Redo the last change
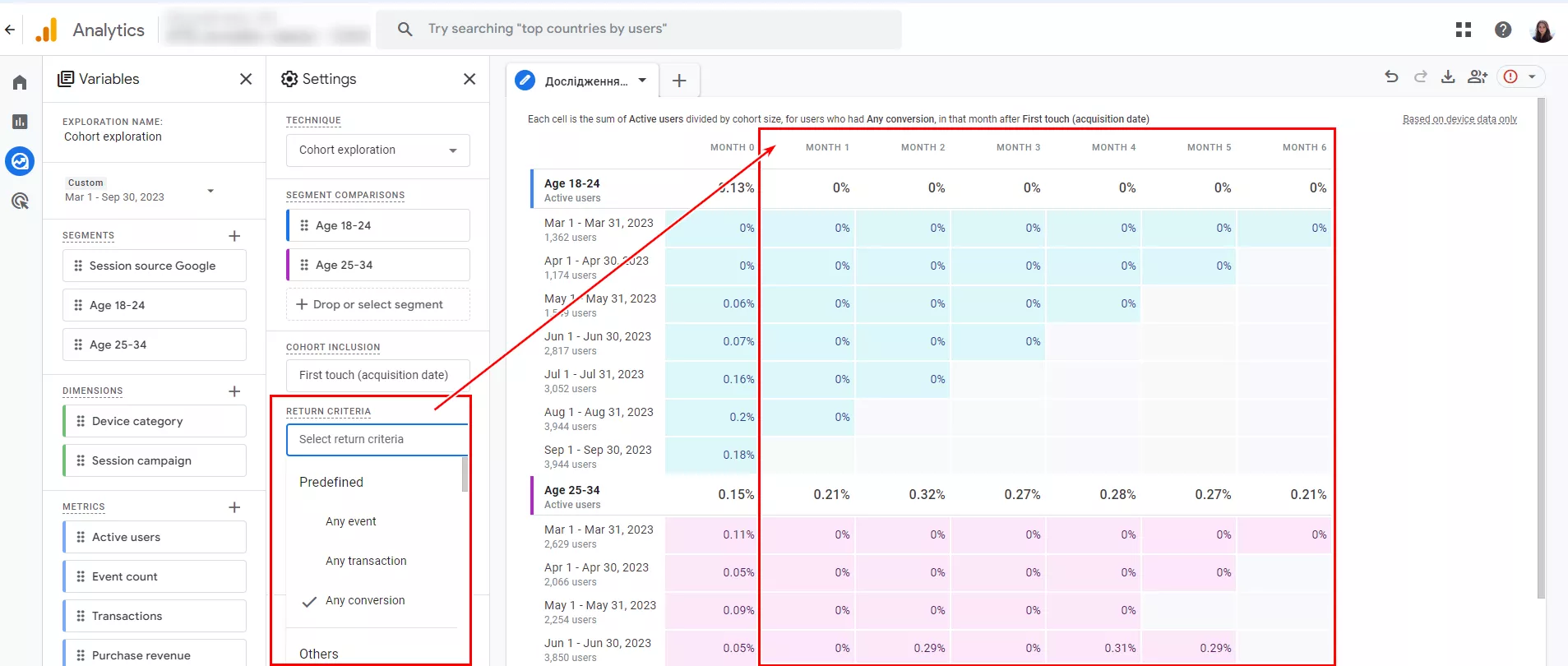 [1420, 76]
